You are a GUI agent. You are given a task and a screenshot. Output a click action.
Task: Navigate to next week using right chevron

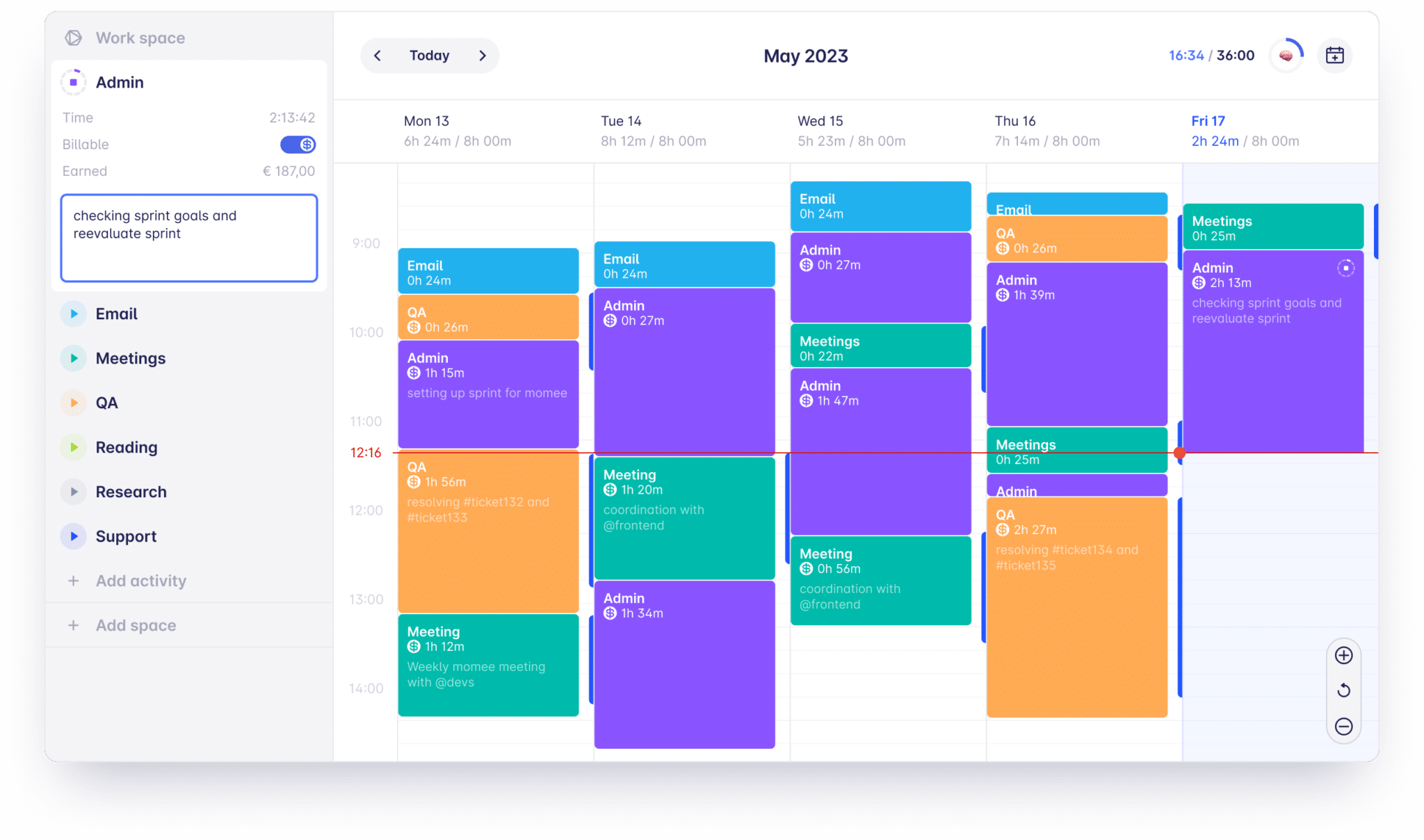[x=483, y=55]
